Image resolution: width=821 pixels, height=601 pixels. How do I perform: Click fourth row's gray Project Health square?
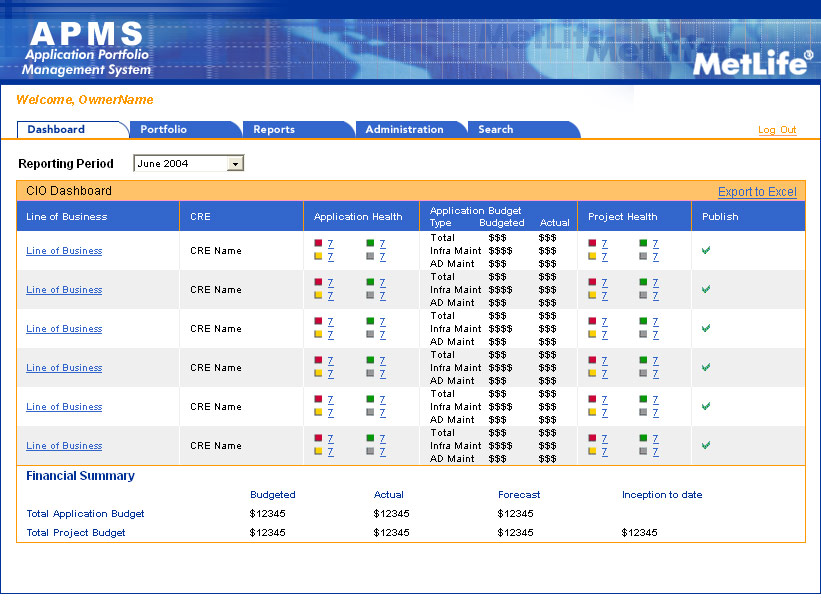[x=644, y=373]
